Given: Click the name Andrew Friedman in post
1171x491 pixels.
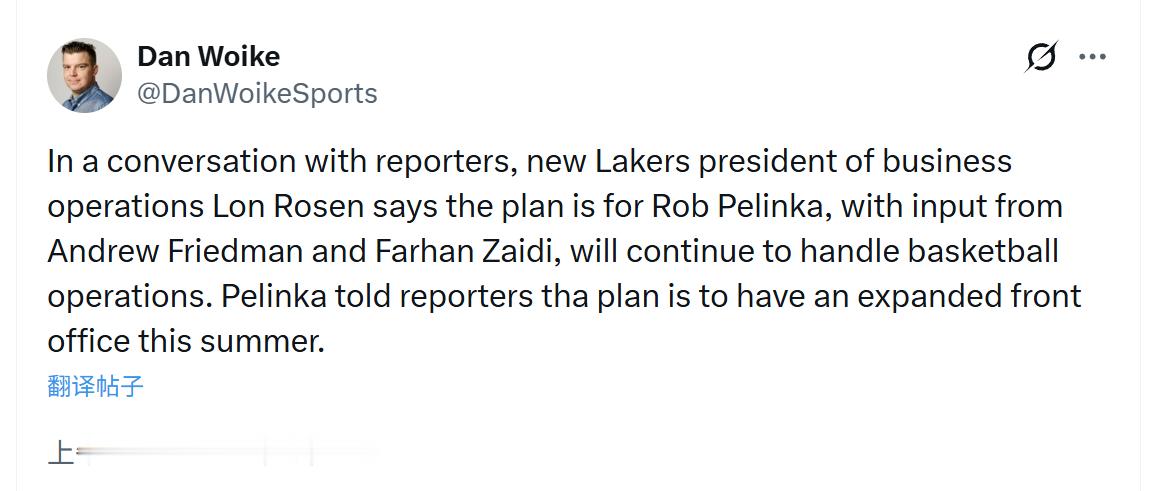Looking at the screenshot, I should (x=177, y=251).
